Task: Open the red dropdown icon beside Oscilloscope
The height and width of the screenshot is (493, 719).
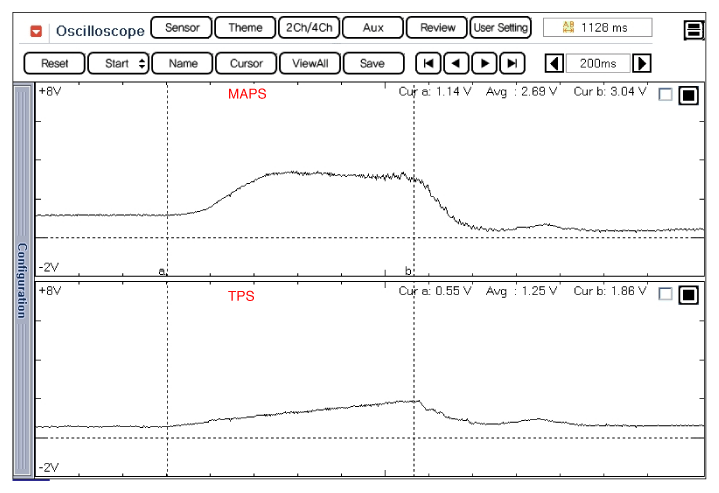Action: (x=36, y=31)
